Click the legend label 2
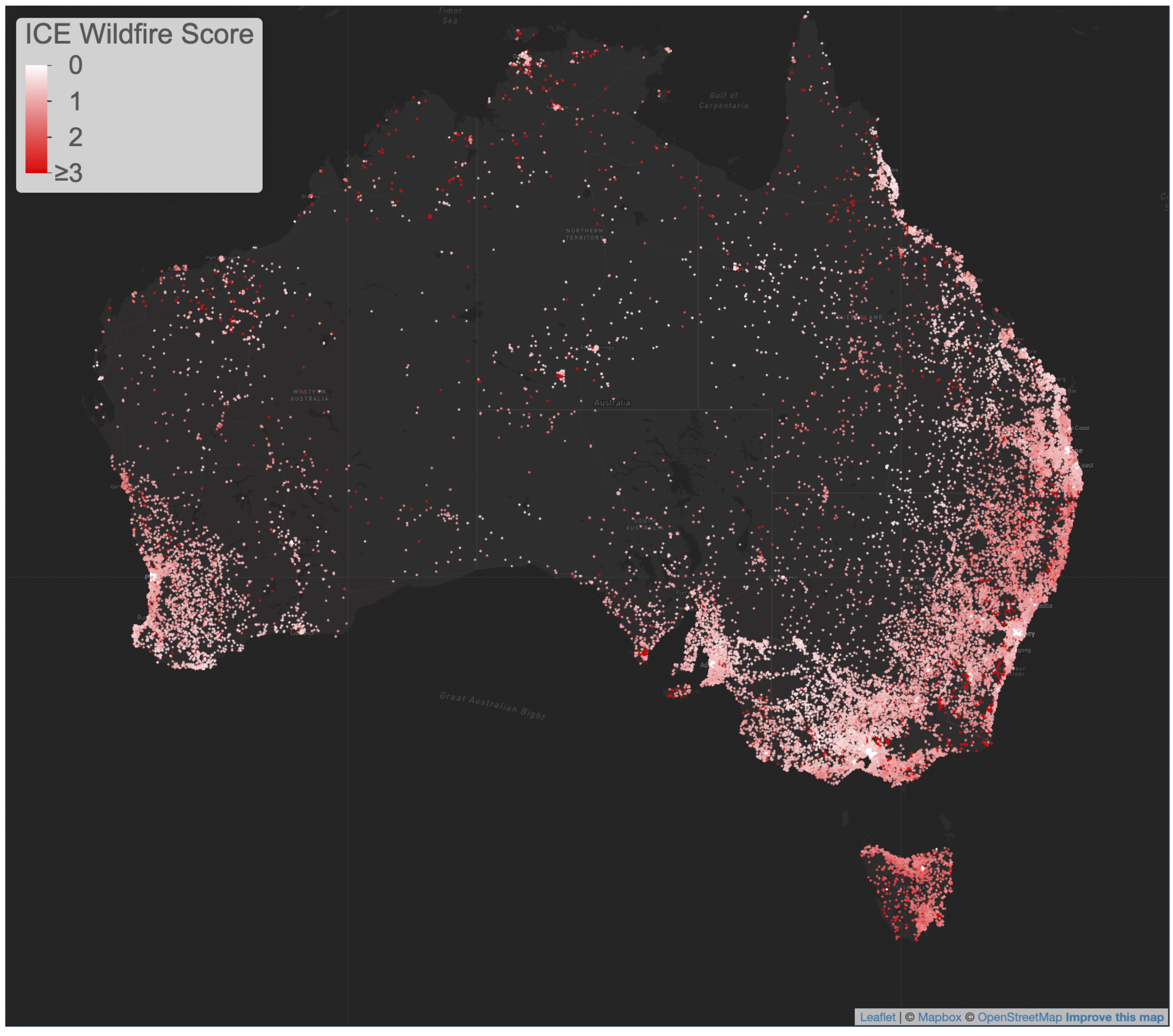The height and width of the screenshot is (1036, 1173). click(x=75, y=137)
